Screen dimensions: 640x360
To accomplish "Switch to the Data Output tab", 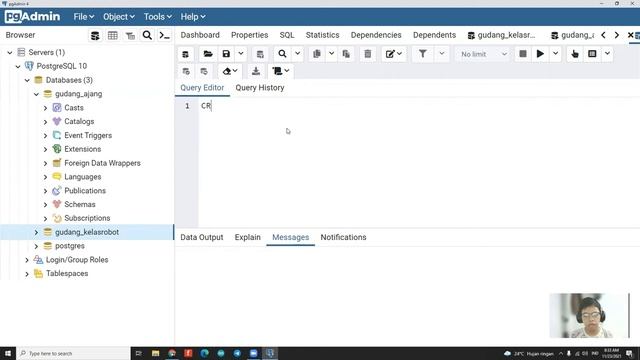I will [202, 238].
